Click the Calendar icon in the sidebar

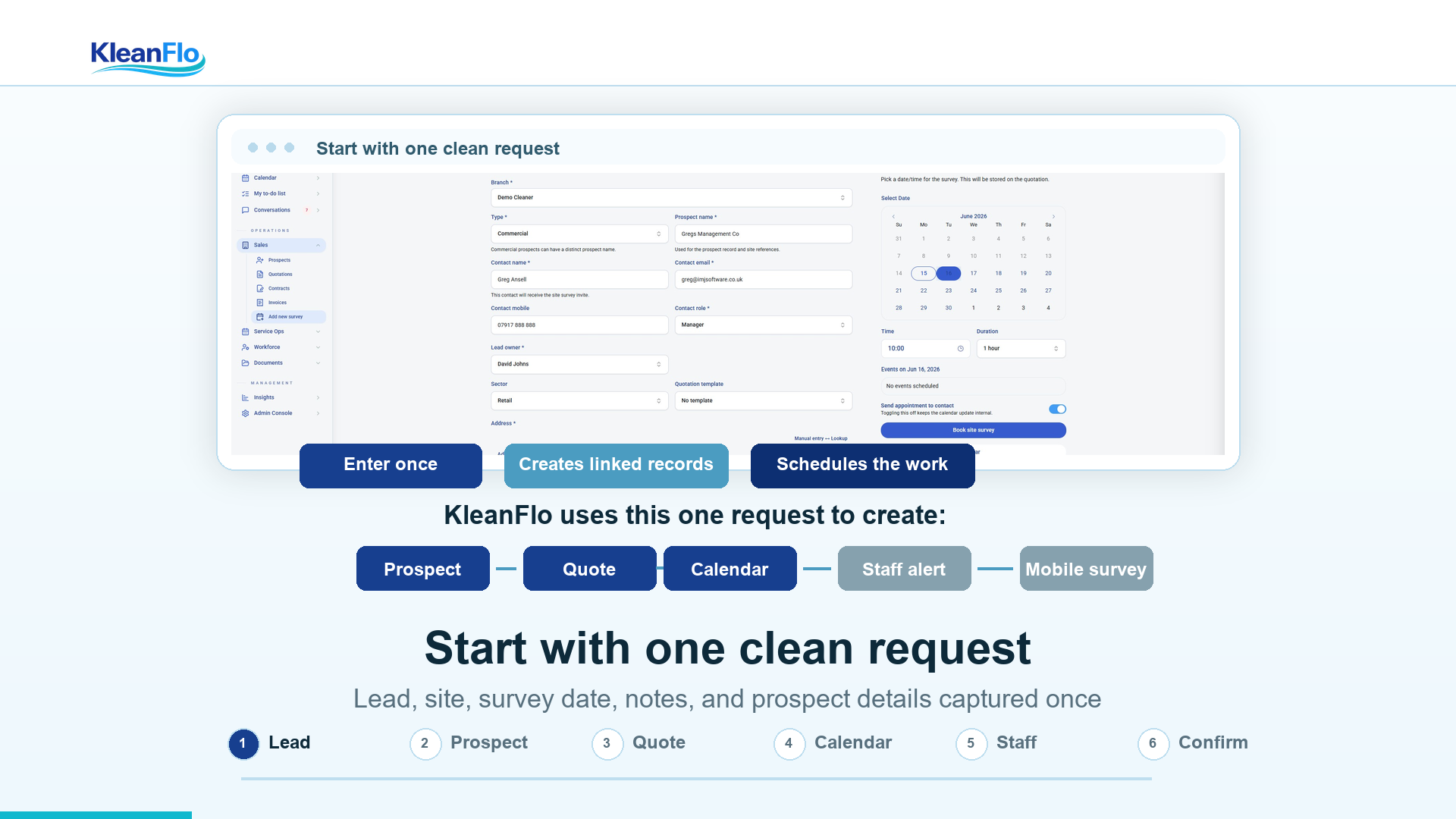245,178
